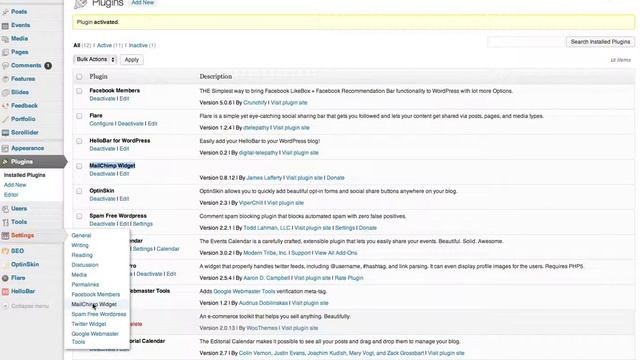Click the Plugins plug icon in sidebar
The image size is (640, 360).
5,162
